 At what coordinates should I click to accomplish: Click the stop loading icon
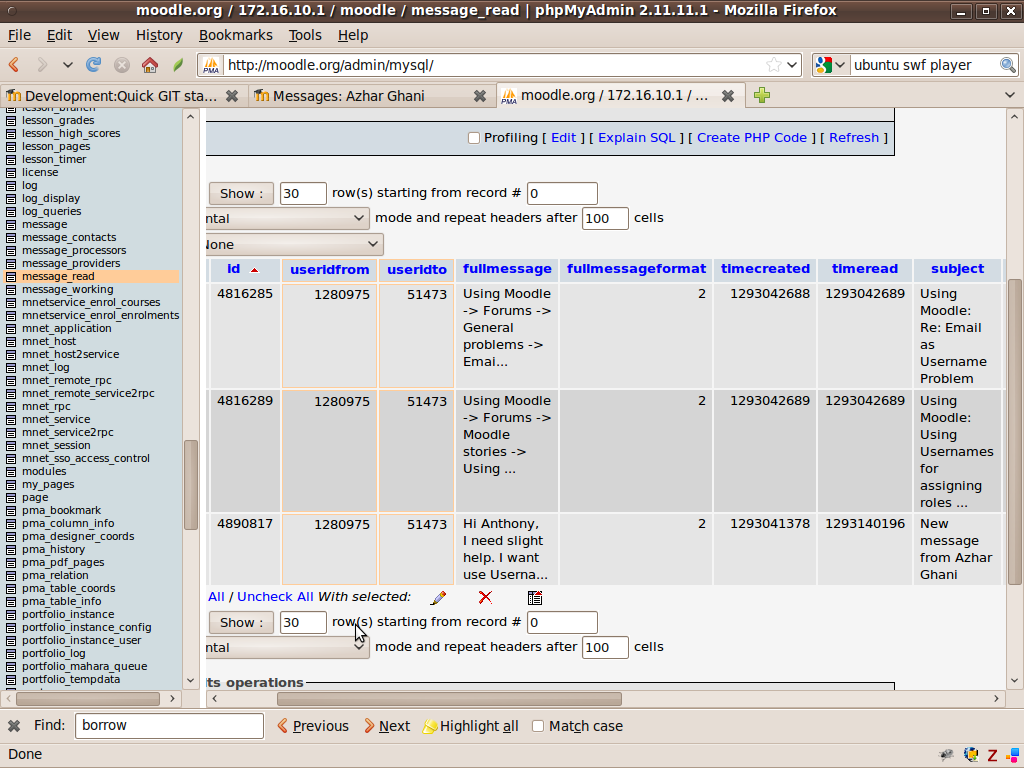click(121, 65)
